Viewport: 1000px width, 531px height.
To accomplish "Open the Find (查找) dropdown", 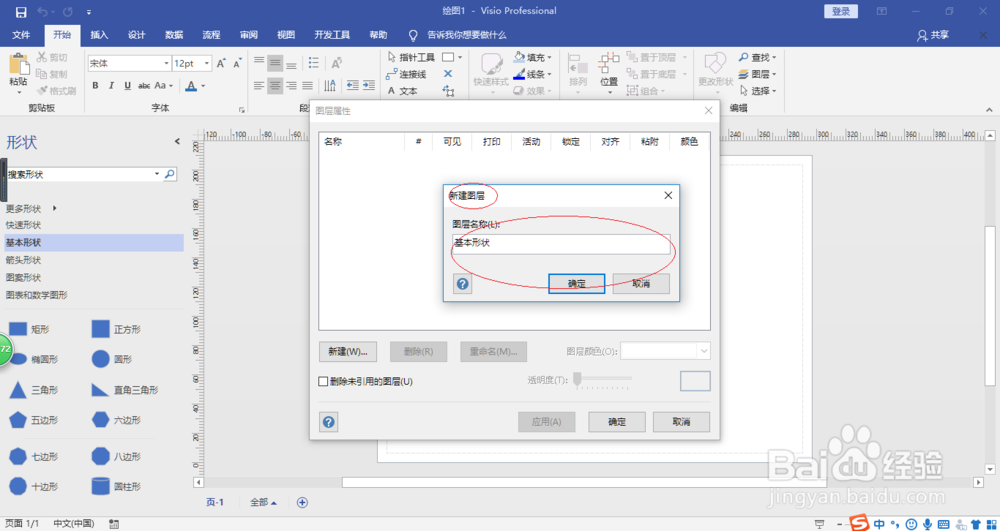I will coord(758,57).
